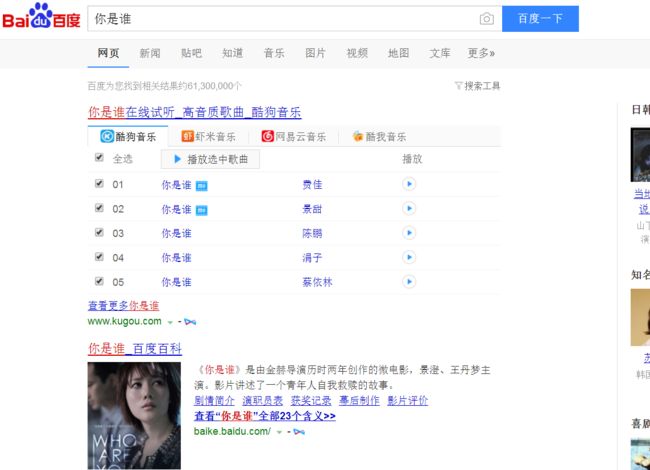The image size is (650, 470).
Task: Click bow-tie icon next to www.kugou.com
Action: (x=190, y=322)
